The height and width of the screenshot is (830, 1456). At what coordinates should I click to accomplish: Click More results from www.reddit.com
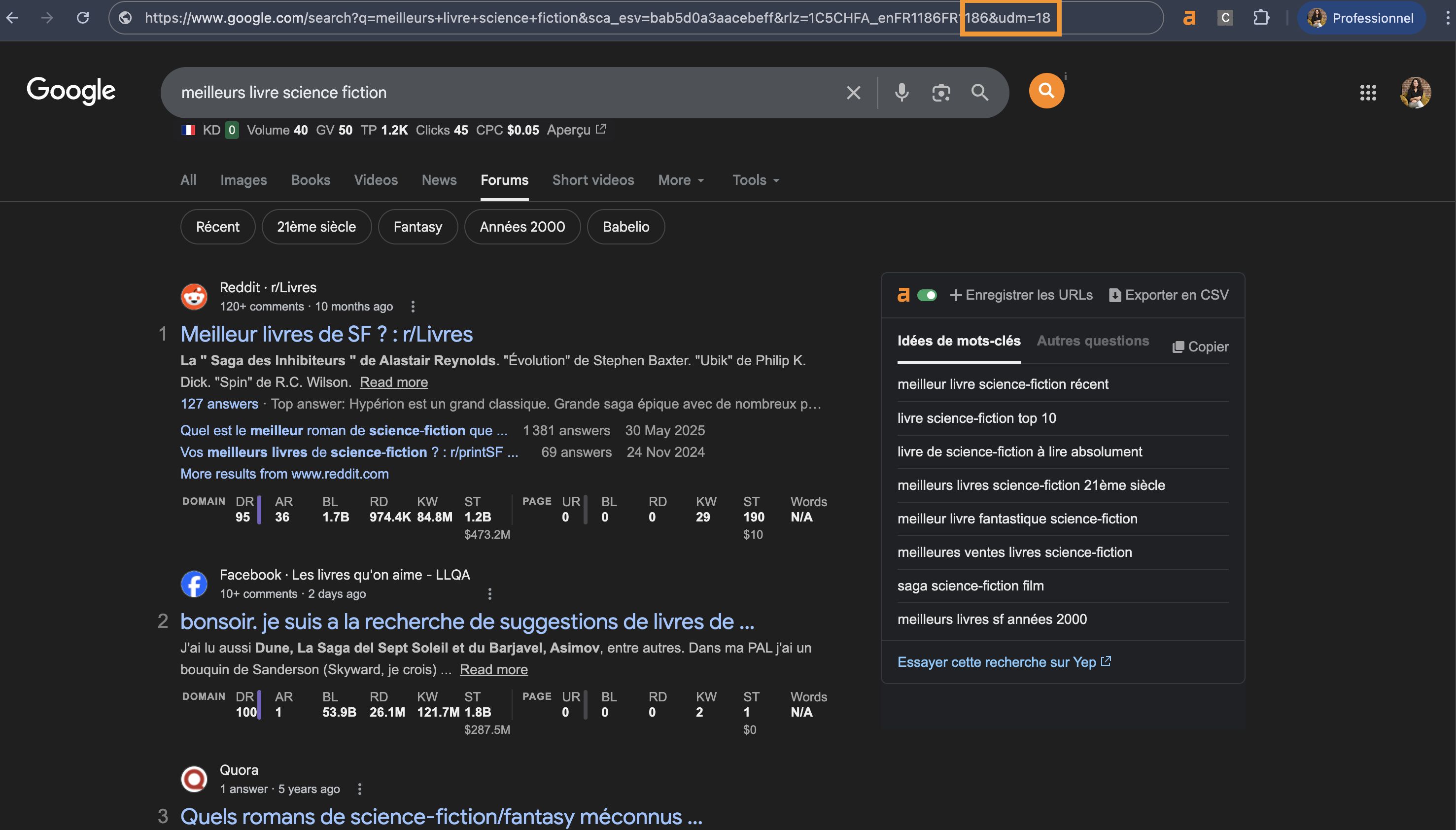coord(284,474)
